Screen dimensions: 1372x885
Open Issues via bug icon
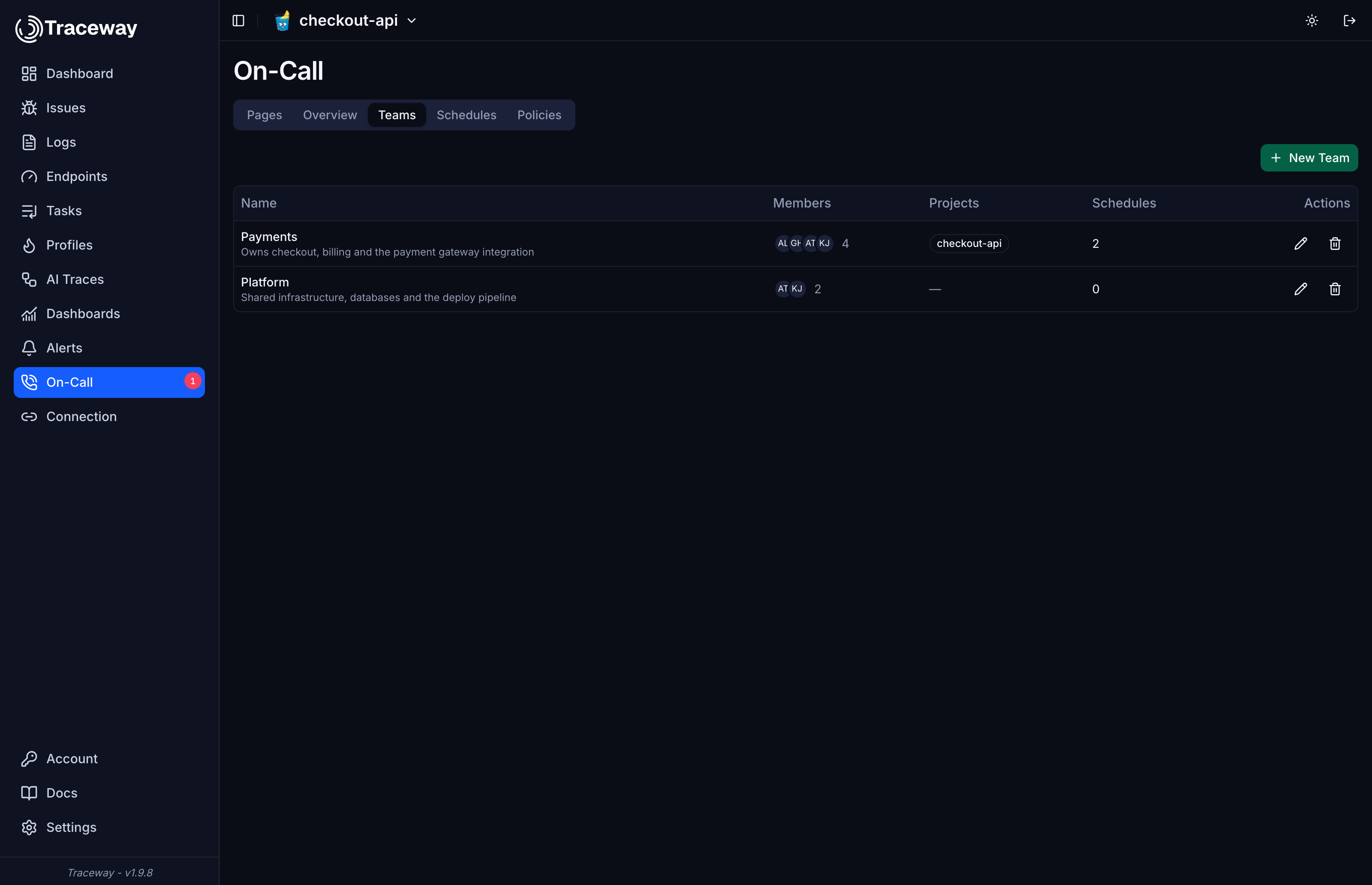[x=29, y=108]
